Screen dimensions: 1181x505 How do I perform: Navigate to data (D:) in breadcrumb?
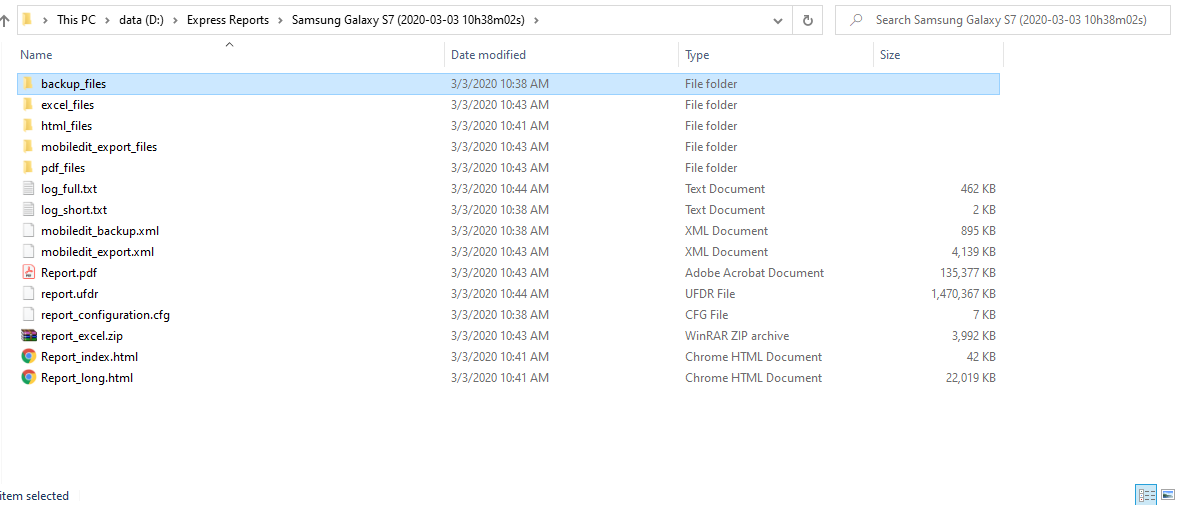(x=143, y=20)
